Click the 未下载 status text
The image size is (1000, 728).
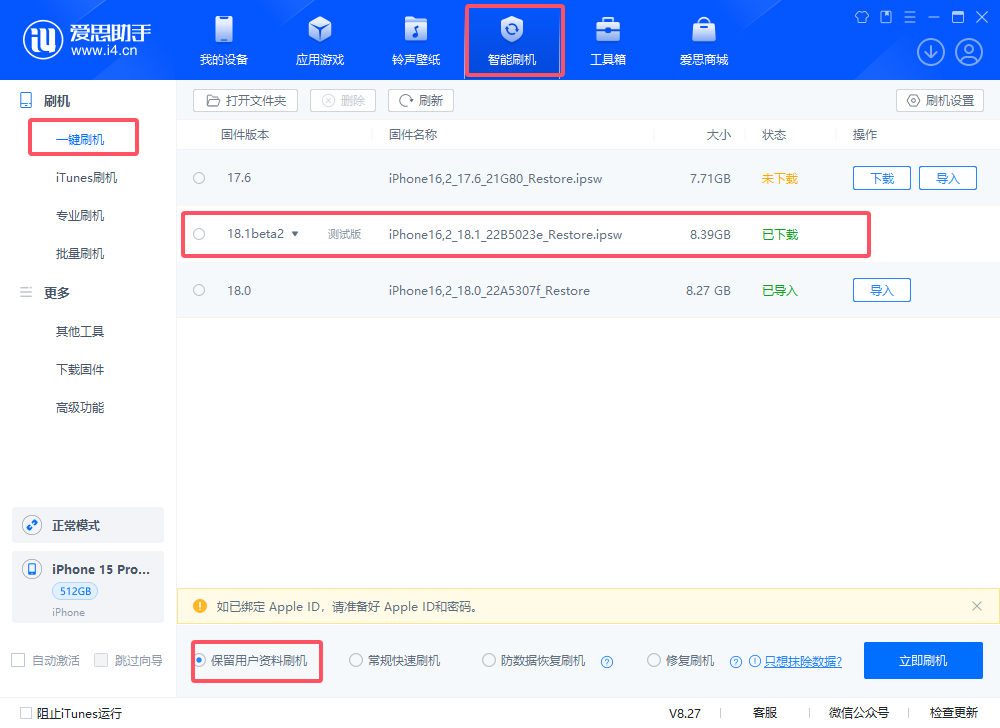click(780, 178)
